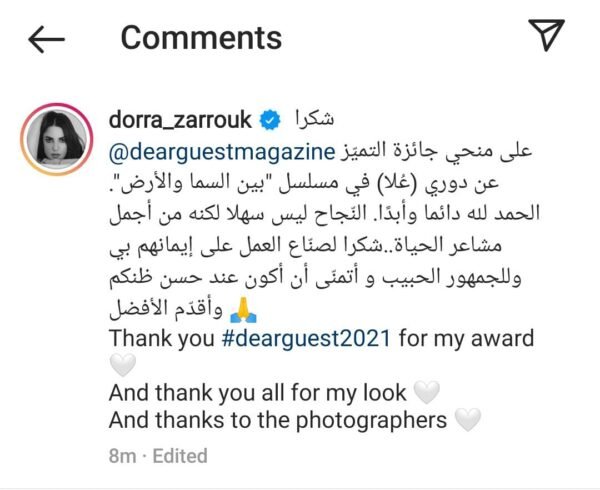Click the blue verified badge

[270, 120]
